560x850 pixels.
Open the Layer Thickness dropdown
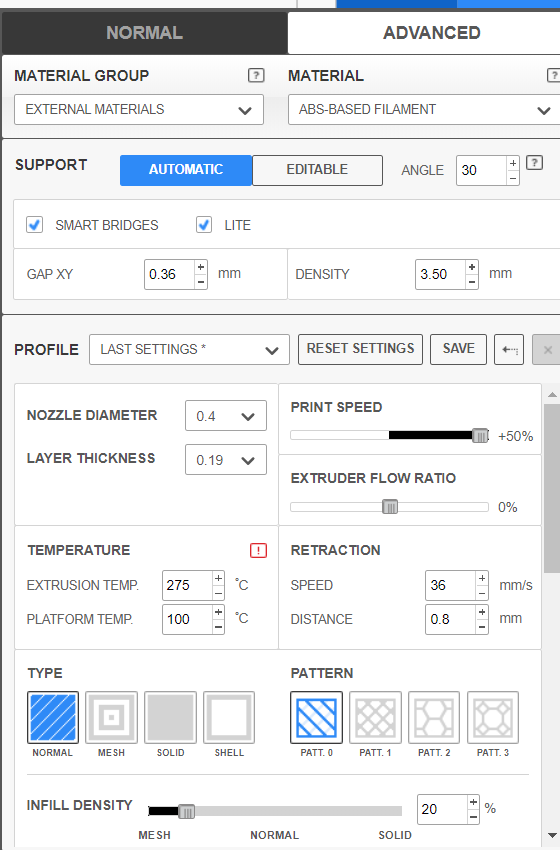(226, 460)
